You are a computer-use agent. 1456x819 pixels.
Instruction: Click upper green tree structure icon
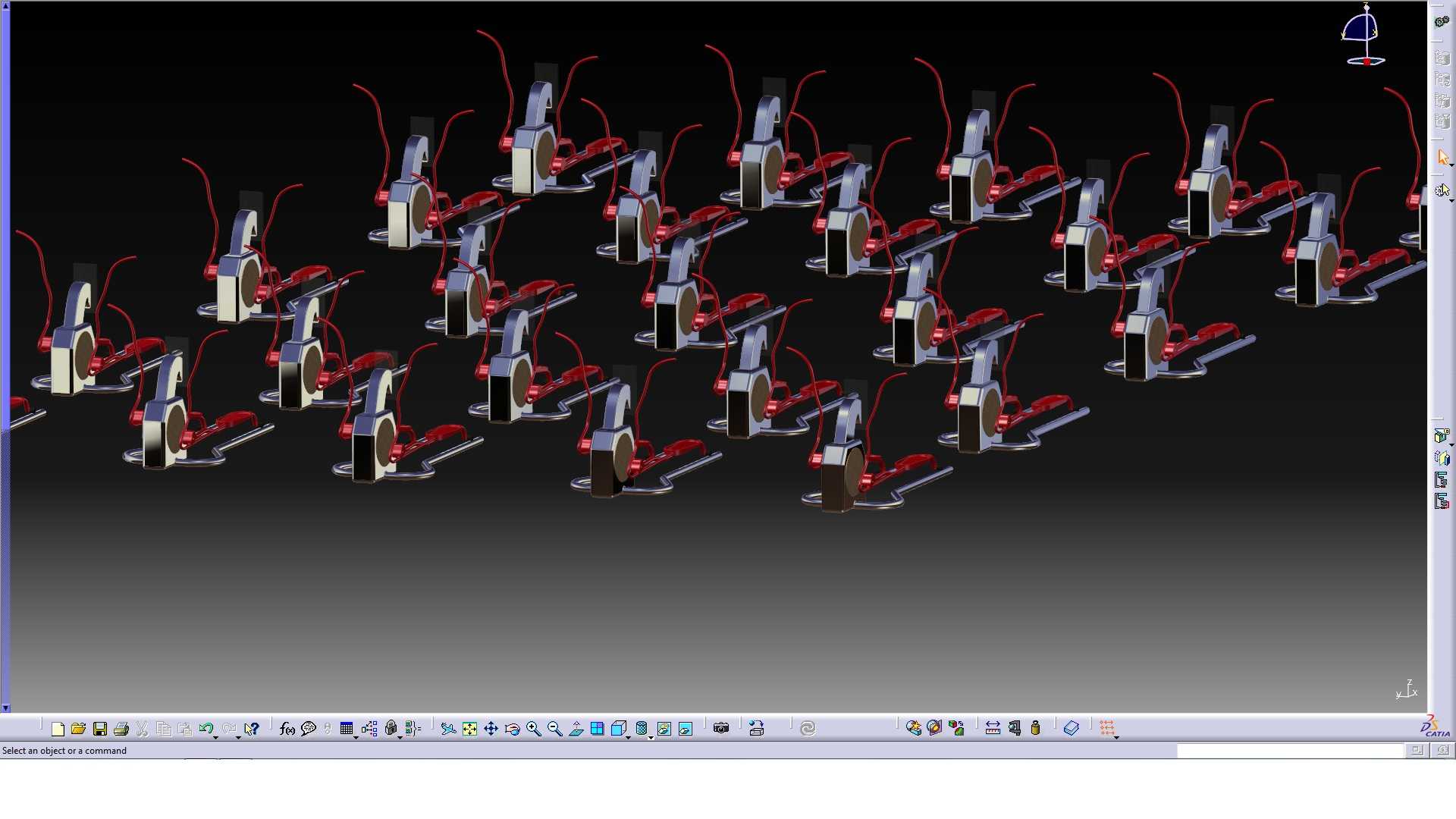click(1442, 479)
